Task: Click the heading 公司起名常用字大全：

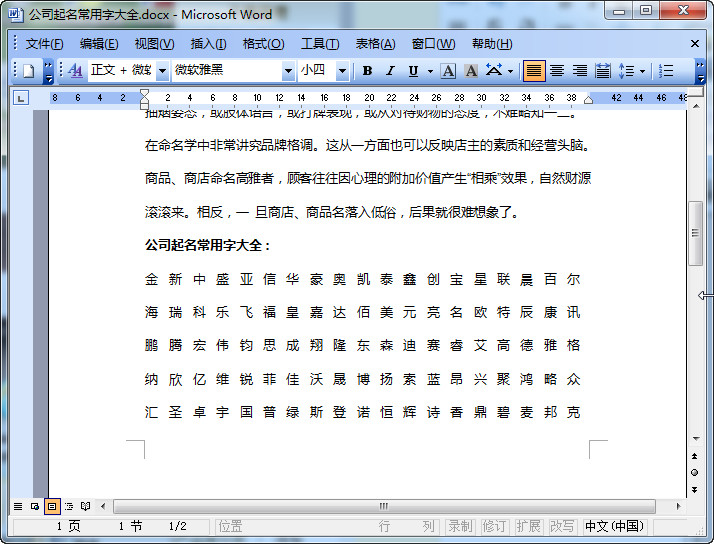Action: (209, 245)
